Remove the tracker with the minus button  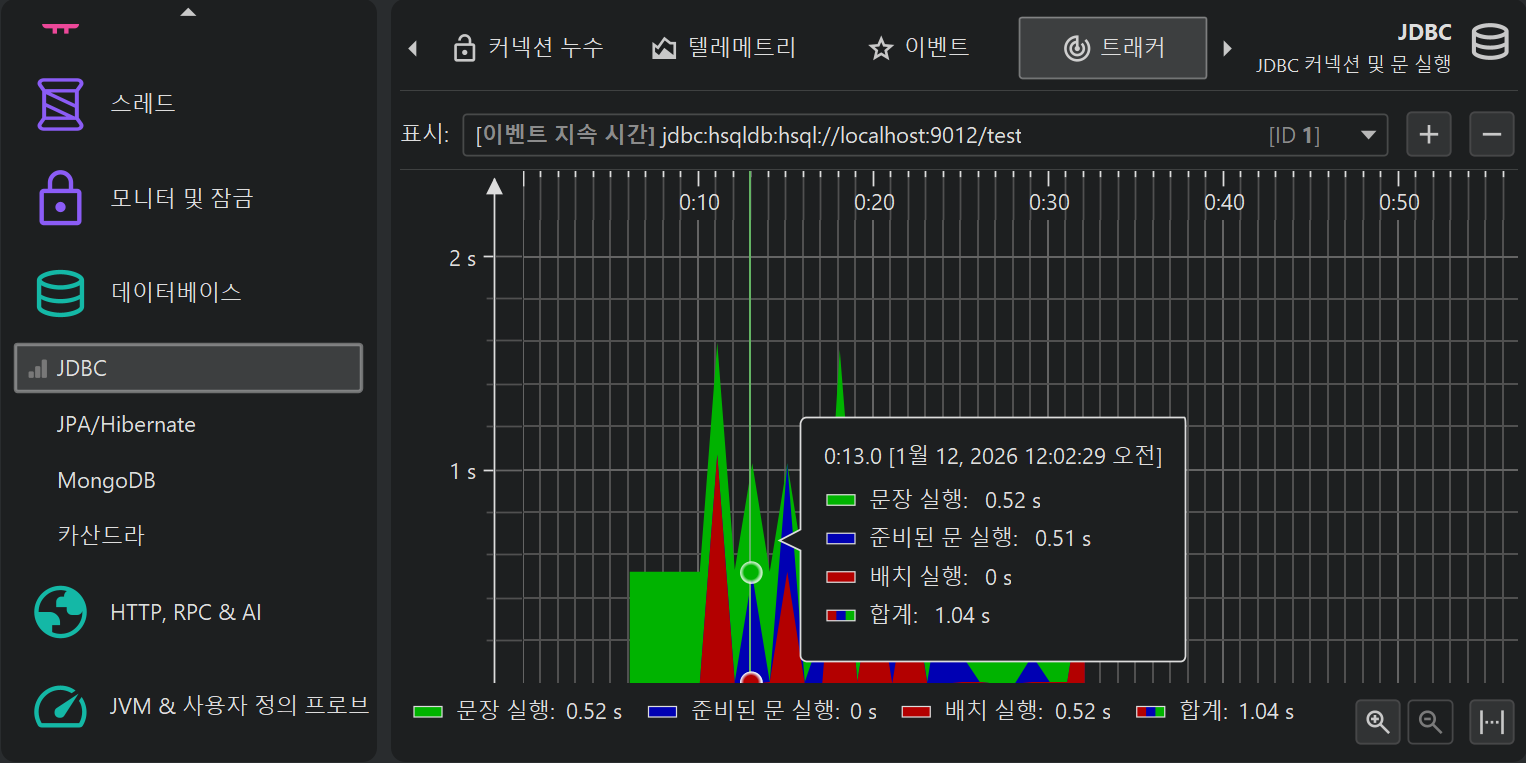[1492, 135]
